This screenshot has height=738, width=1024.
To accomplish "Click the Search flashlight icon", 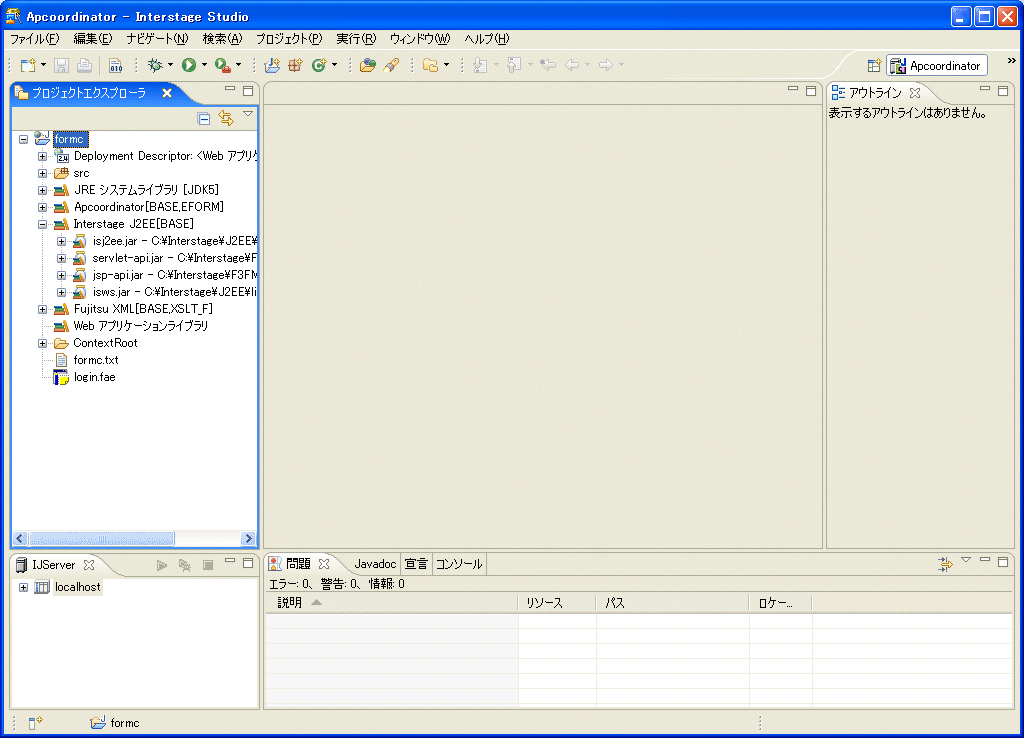I will coord(391,65).
